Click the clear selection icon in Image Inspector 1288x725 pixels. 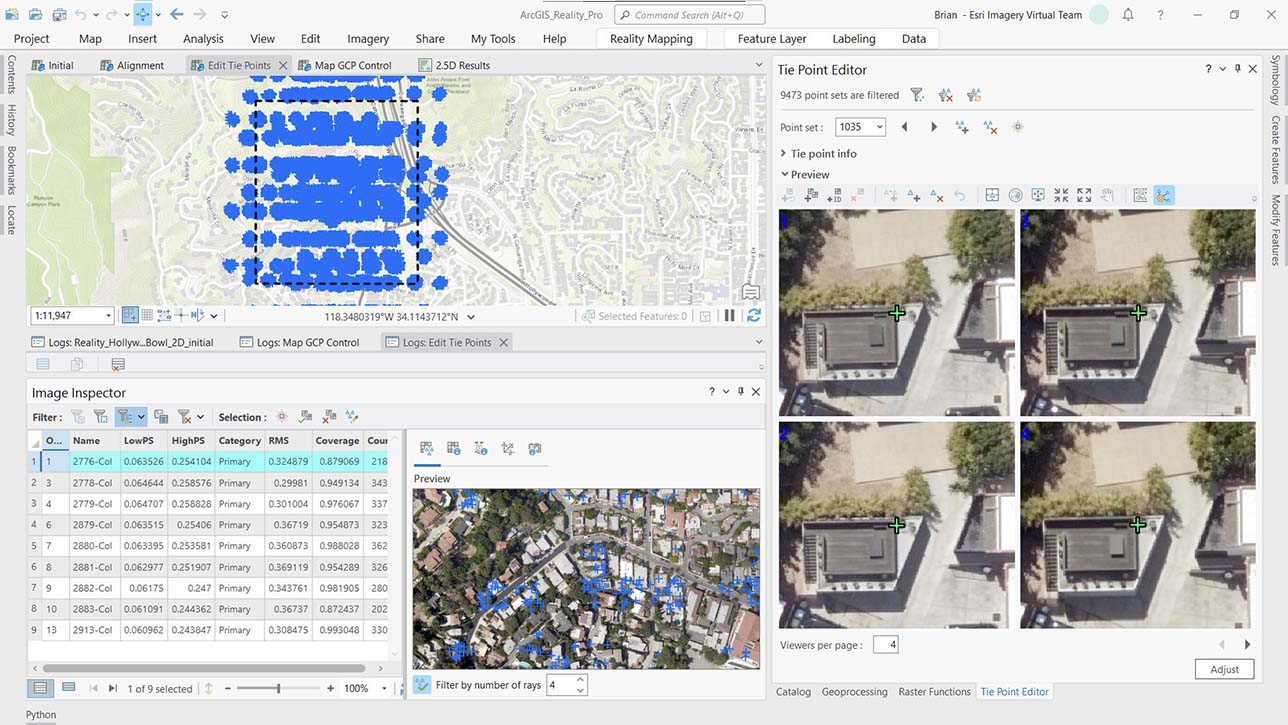[x=326, y=417]
